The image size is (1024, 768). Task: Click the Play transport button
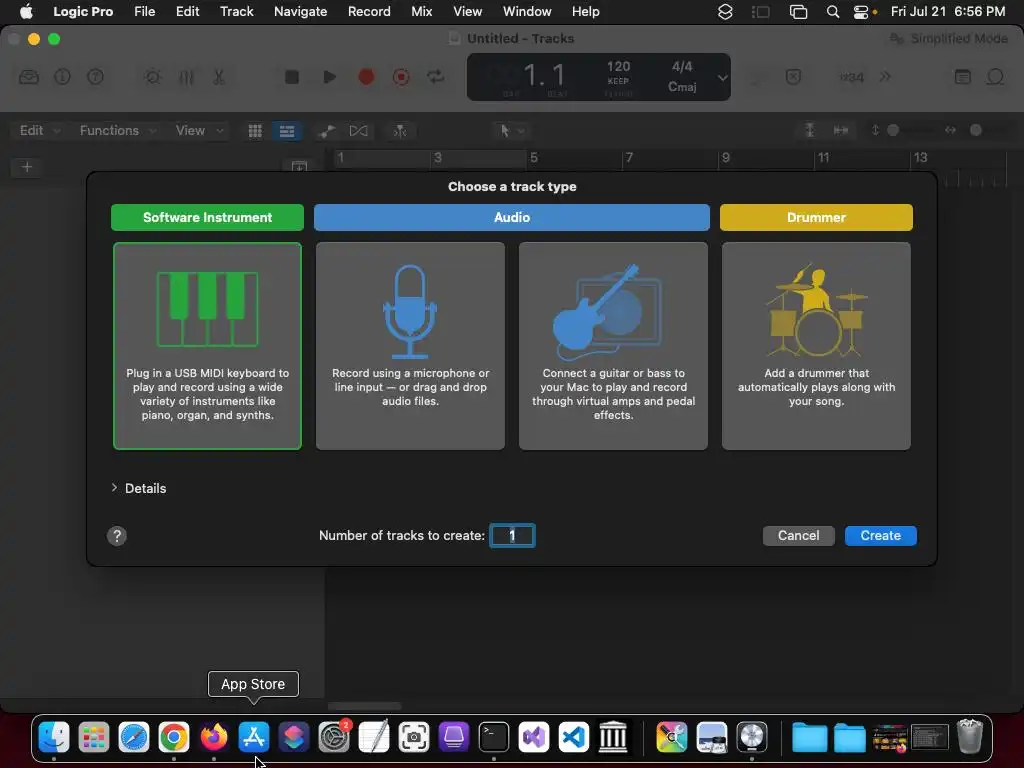tap(330, 77)
